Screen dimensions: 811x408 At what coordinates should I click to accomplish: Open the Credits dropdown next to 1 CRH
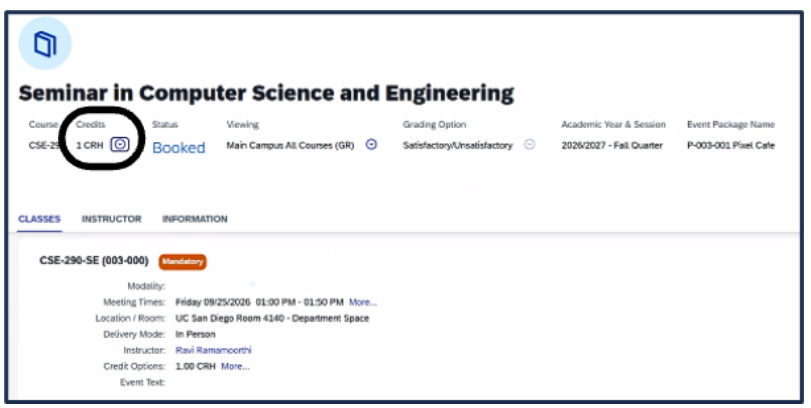tap(120, 145)
